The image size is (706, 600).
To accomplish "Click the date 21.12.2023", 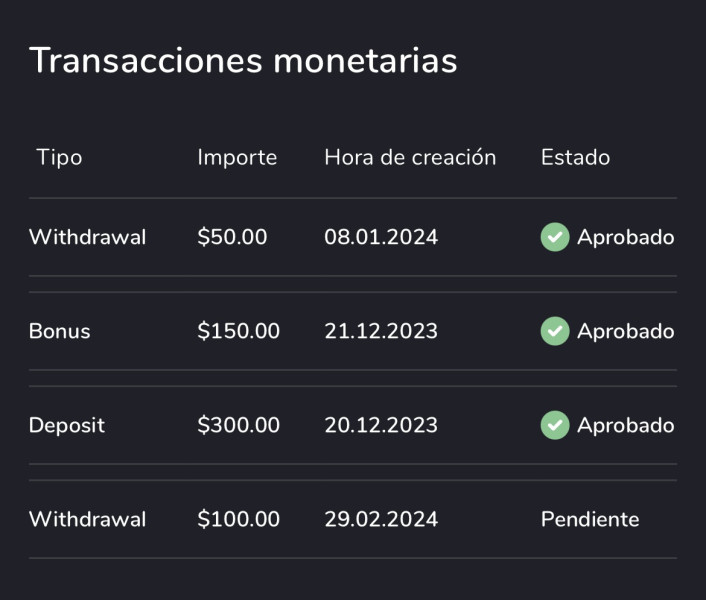I will (381, 331).
